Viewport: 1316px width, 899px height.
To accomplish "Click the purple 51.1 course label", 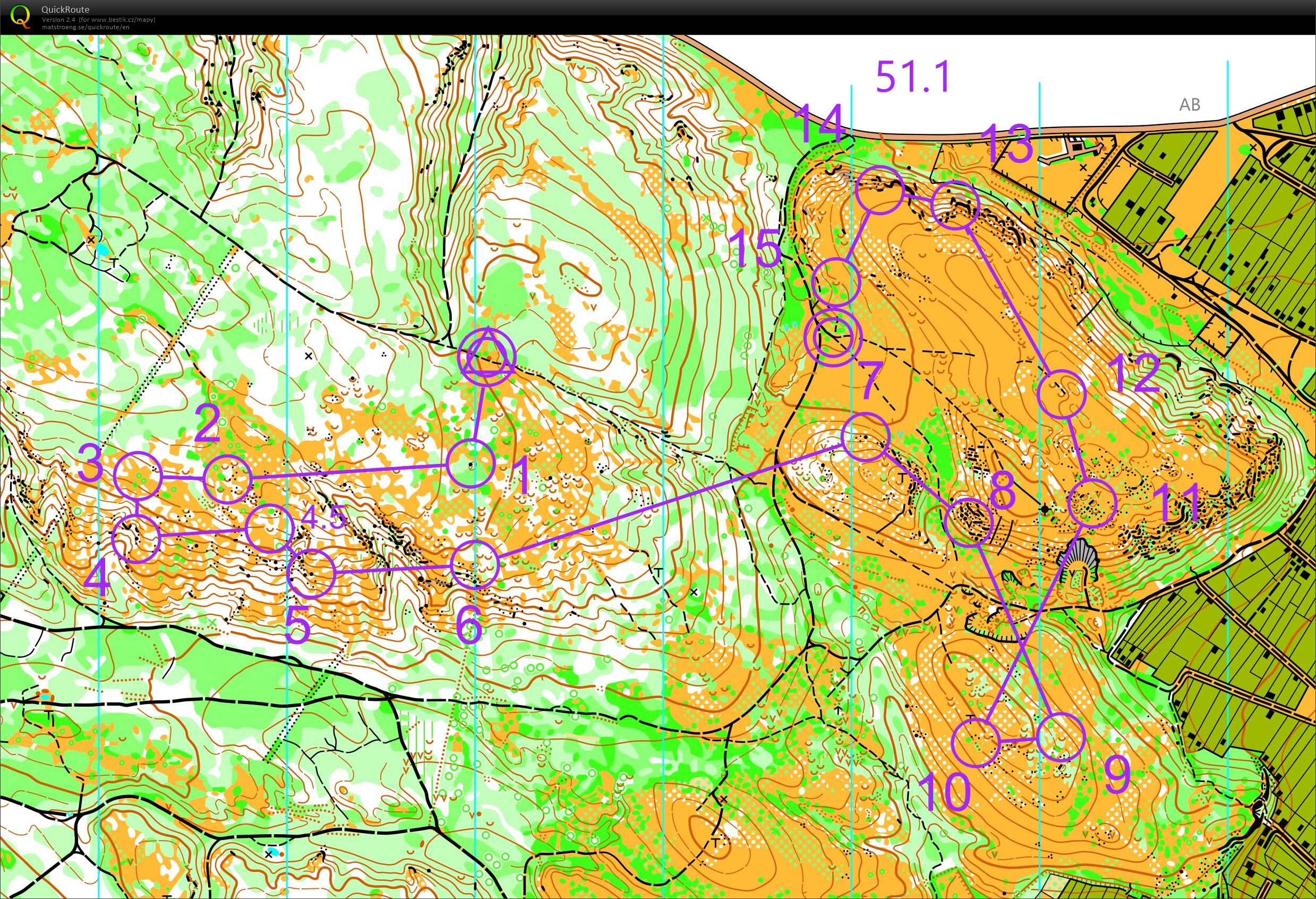I will pyautogui.click(x=912, y=77).
